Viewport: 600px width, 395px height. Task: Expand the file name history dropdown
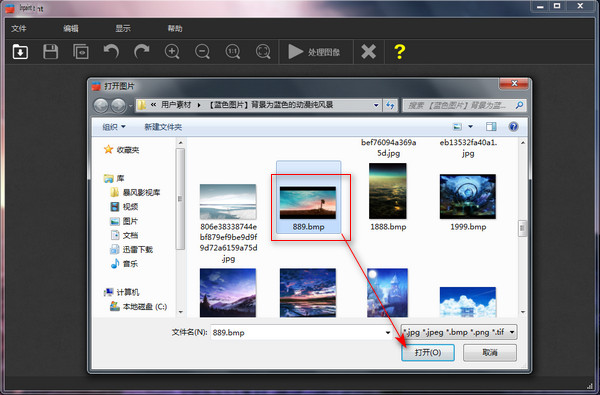pyautogui.click(x=388, y=332)
